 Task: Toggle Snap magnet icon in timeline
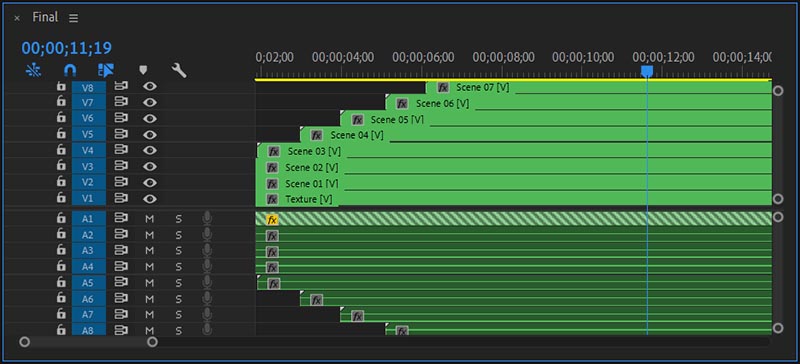click(x=70, y=70)
